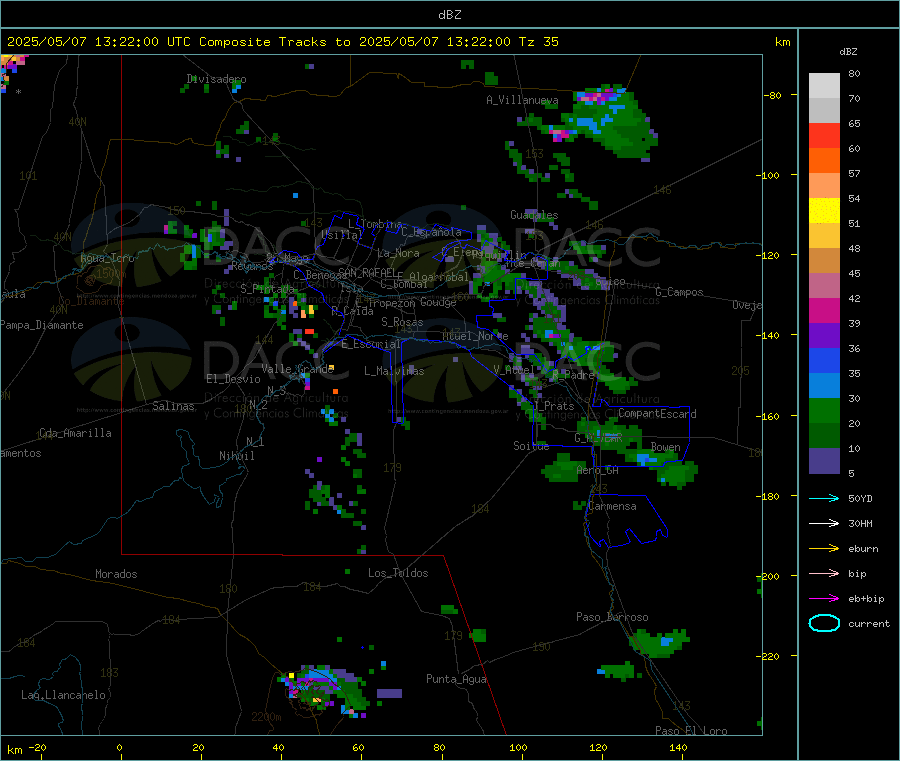Click the 'E_Escorial' place label
Viewport: 900px width, 761px height.
(x=371, y=344)
